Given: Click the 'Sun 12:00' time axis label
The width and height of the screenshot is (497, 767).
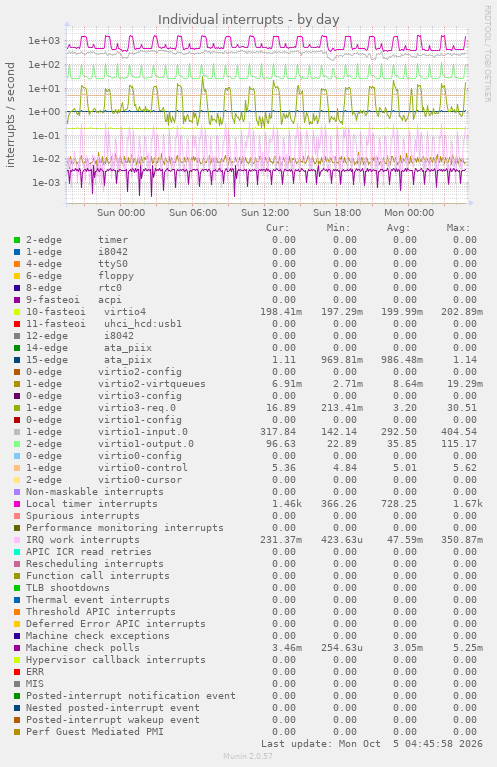Looking at the screenshot, I should point(265,213).
